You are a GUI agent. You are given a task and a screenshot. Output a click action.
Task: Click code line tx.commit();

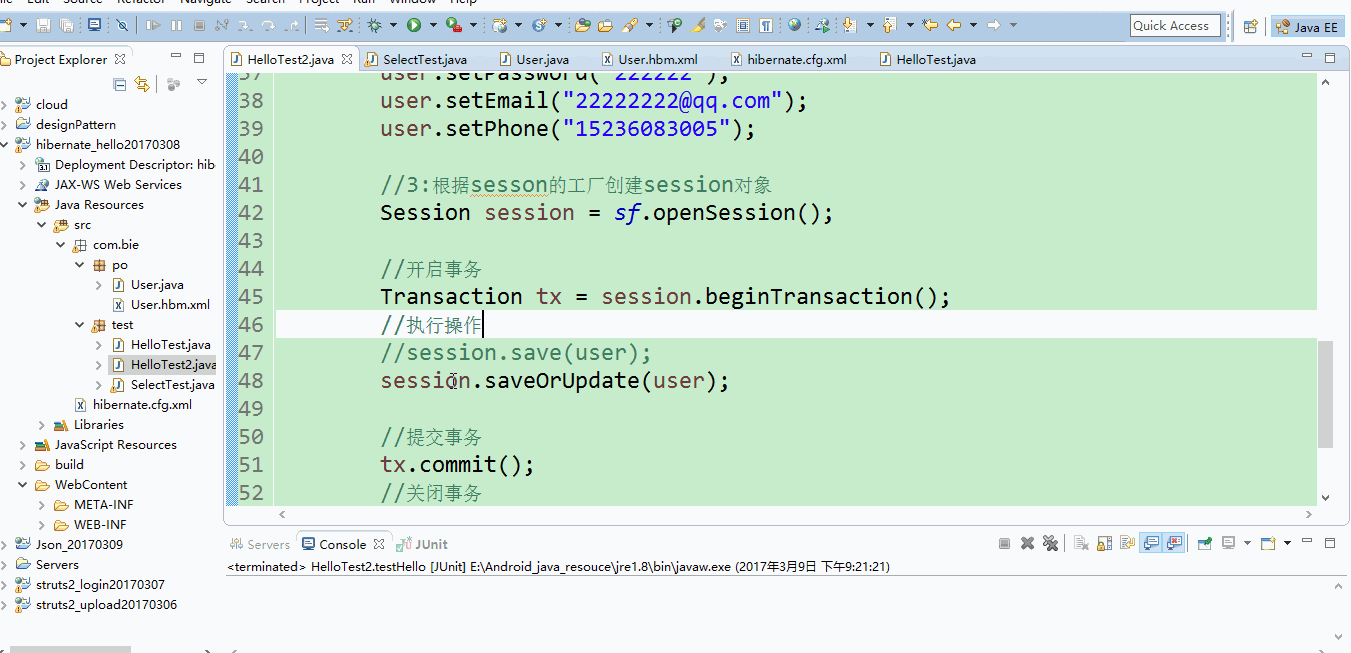(x=457, y=464)
